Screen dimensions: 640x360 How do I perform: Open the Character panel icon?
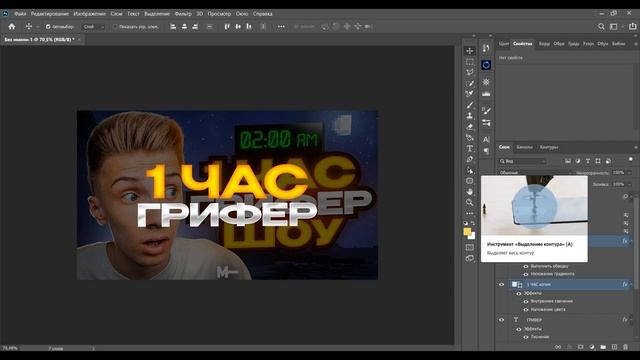[x=486, y=140]
